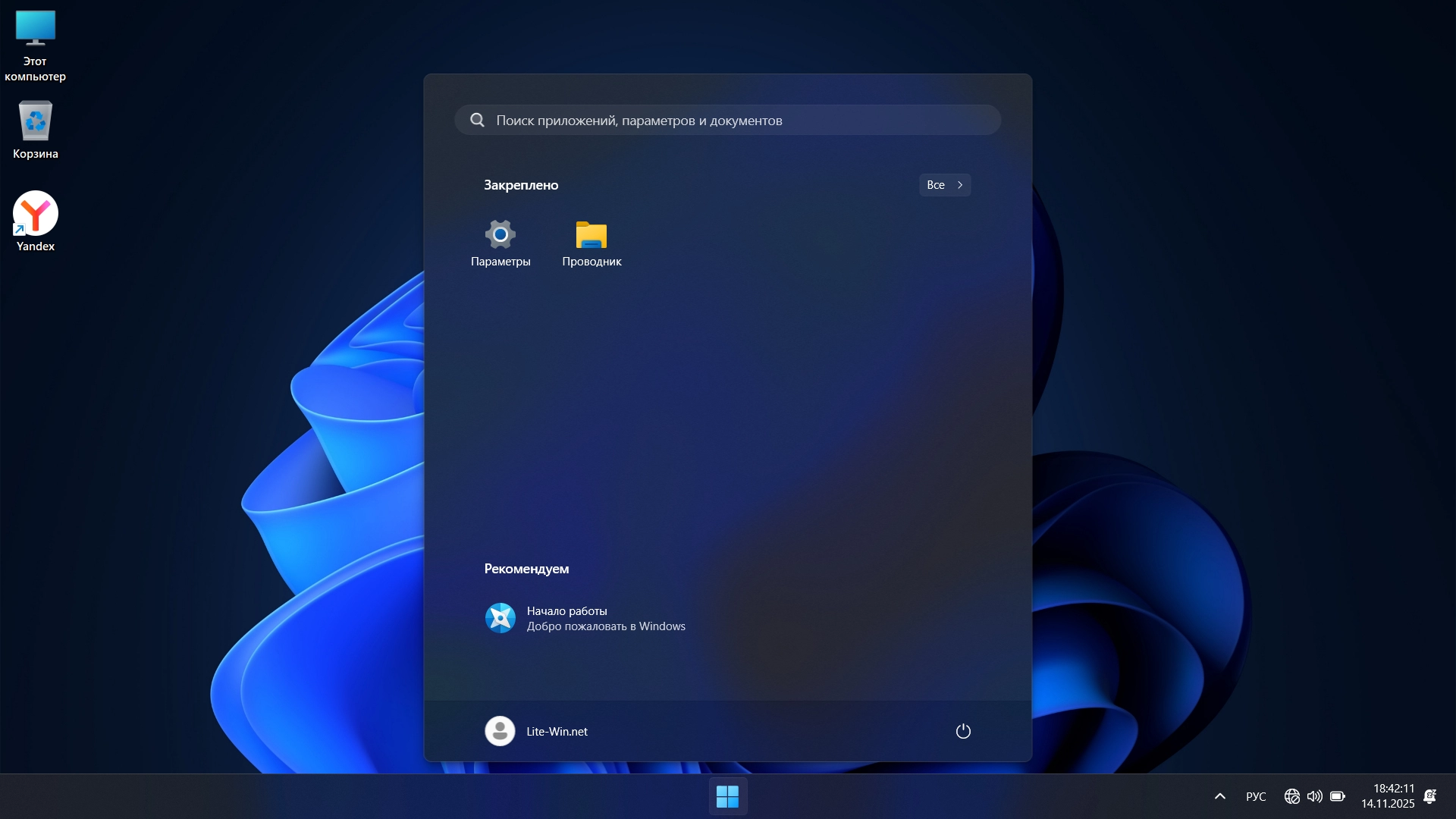Close Start menu via Windows button
This screenshot has width=1456, height=819.
tap(728, 796)
